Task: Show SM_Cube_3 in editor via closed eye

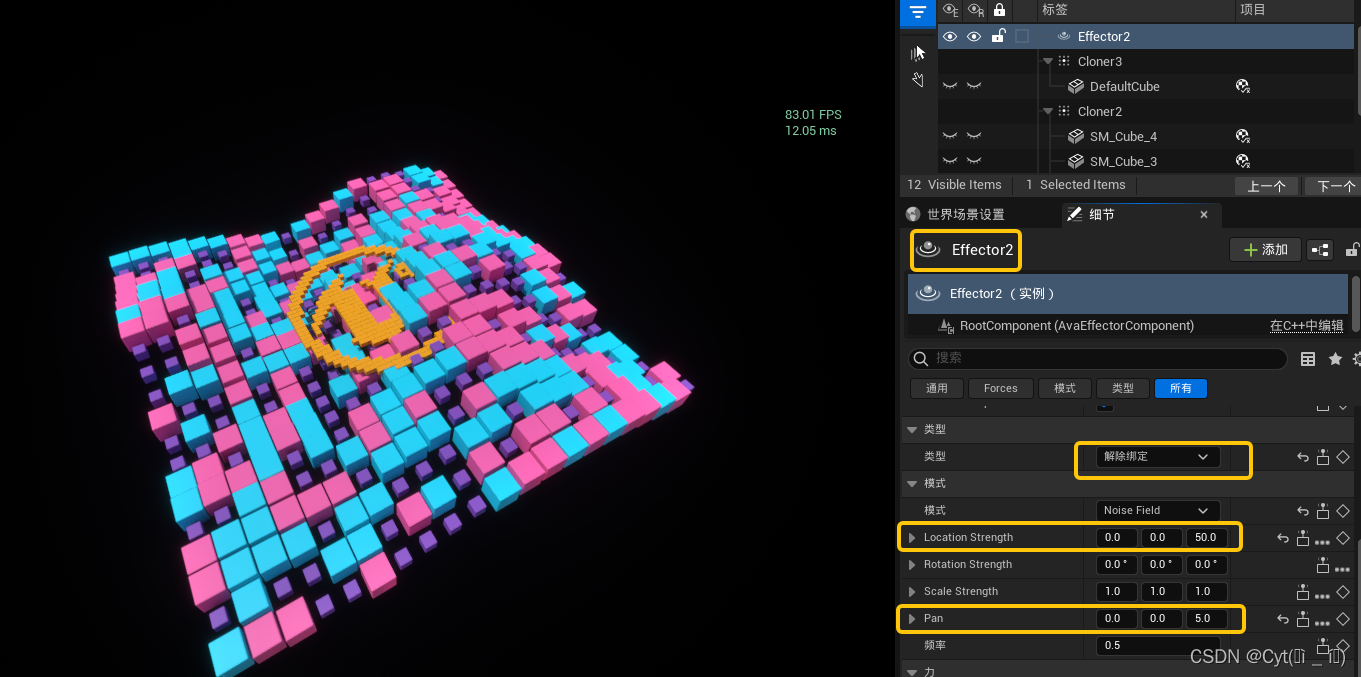Action: click(950, 162)
